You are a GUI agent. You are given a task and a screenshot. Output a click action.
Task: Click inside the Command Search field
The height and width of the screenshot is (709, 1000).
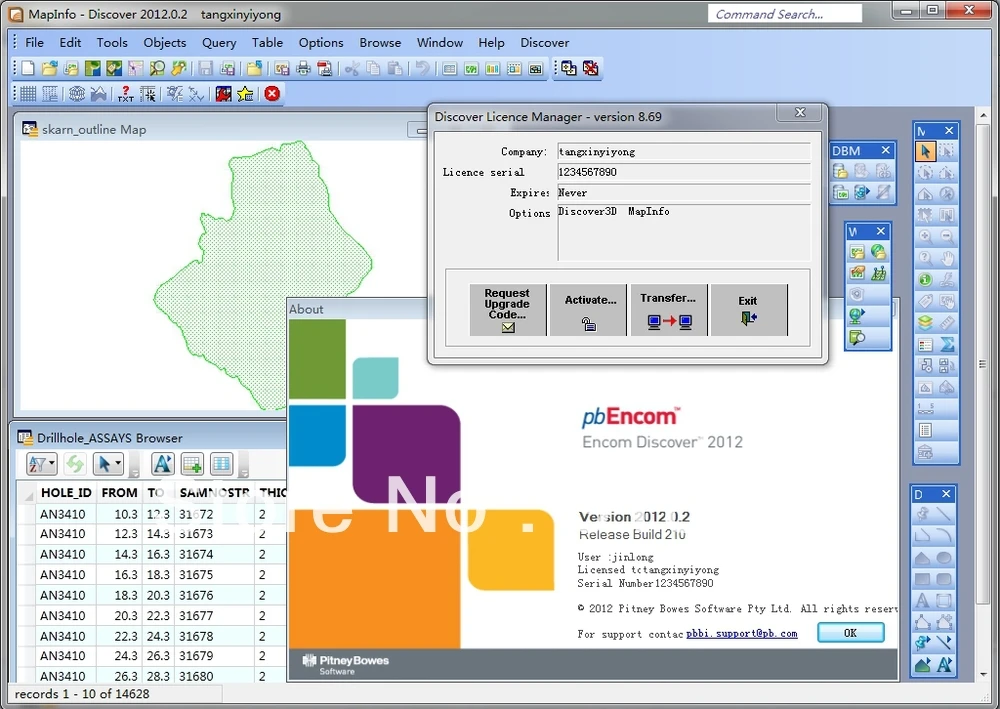click(x=785, y=13)
